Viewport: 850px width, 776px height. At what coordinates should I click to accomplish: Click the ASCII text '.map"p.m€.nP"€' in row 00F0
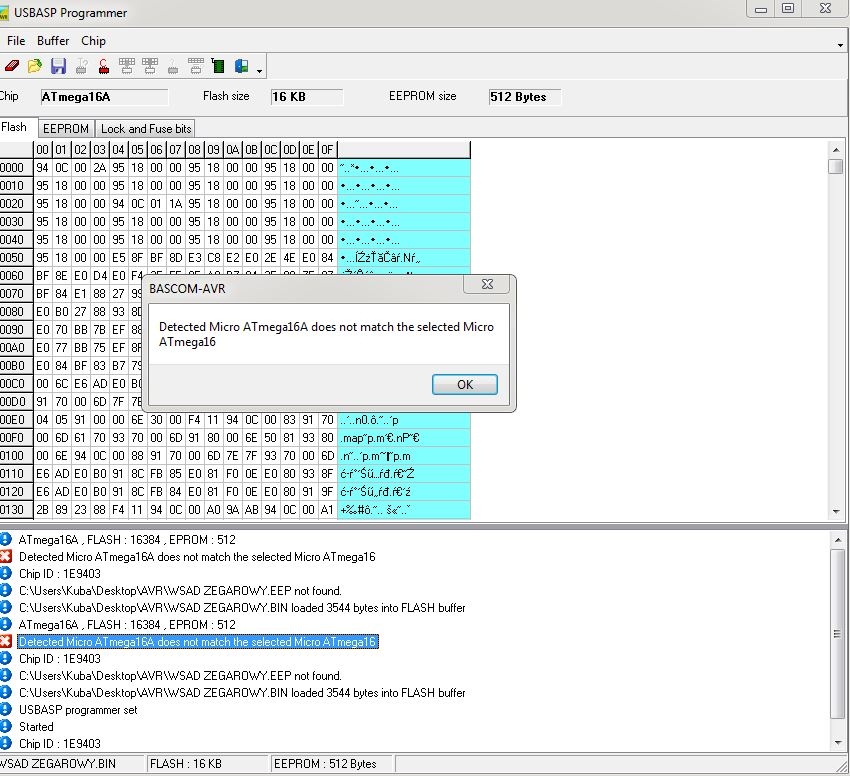[380, 438]
